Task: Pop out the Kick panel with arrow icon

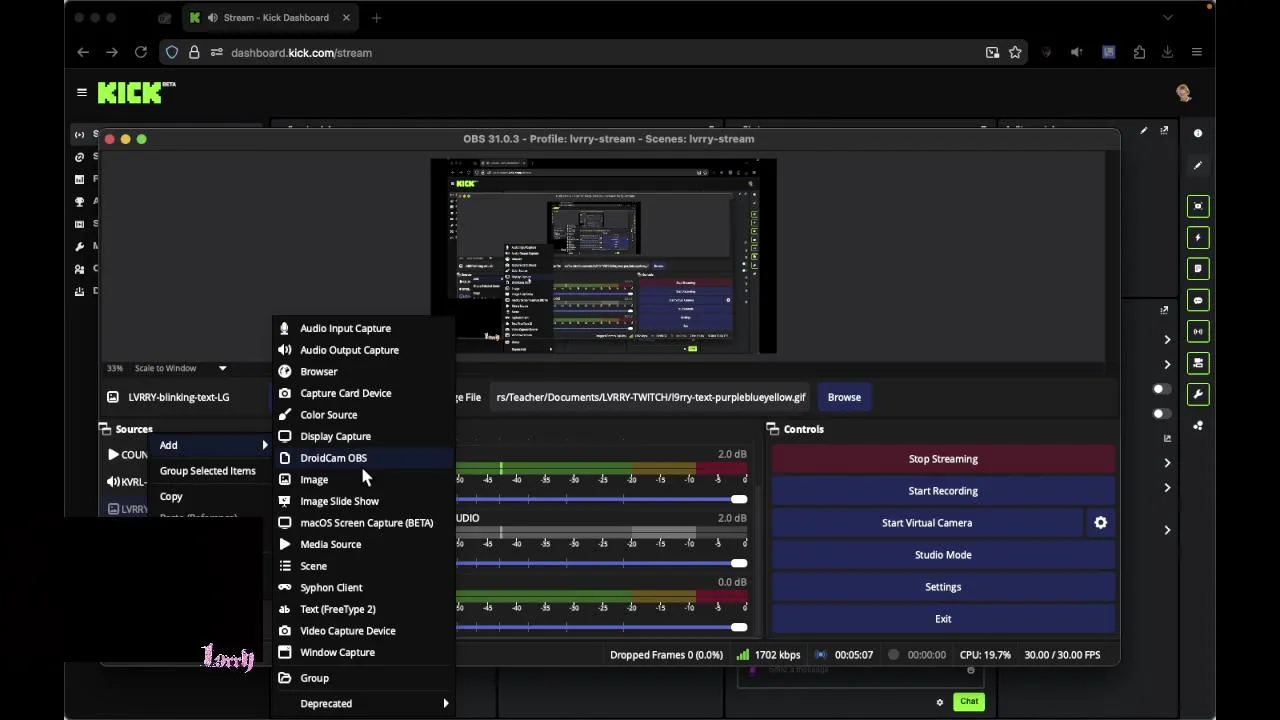Action: (x=1164, y=130)
